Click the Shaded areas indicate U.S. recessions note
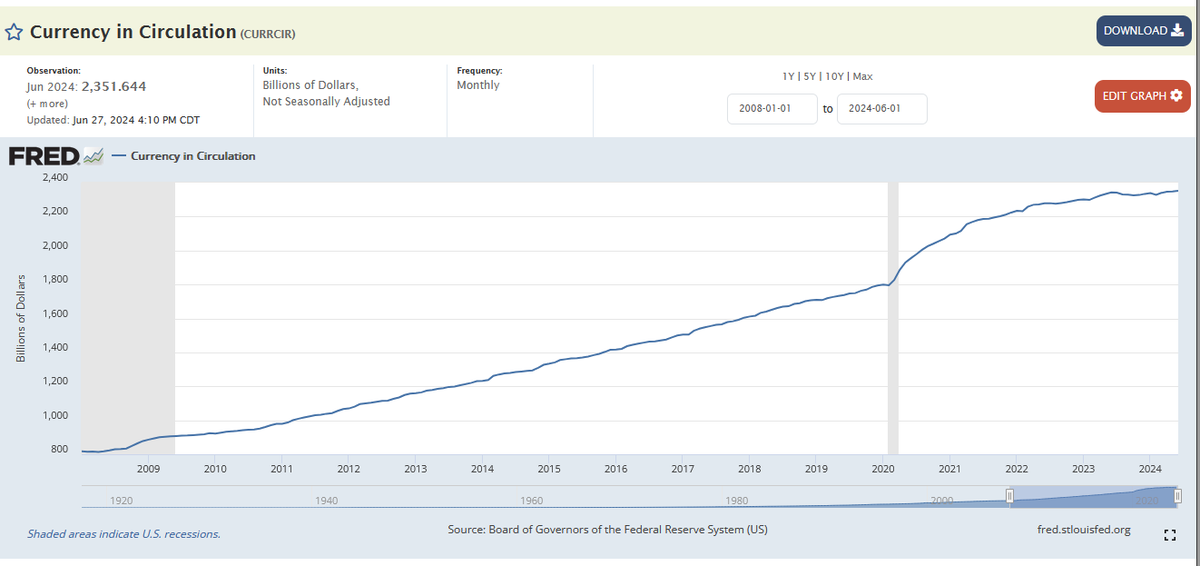Image resolution: width=1200 pixels, height=566 pixels. coord(124,534)
